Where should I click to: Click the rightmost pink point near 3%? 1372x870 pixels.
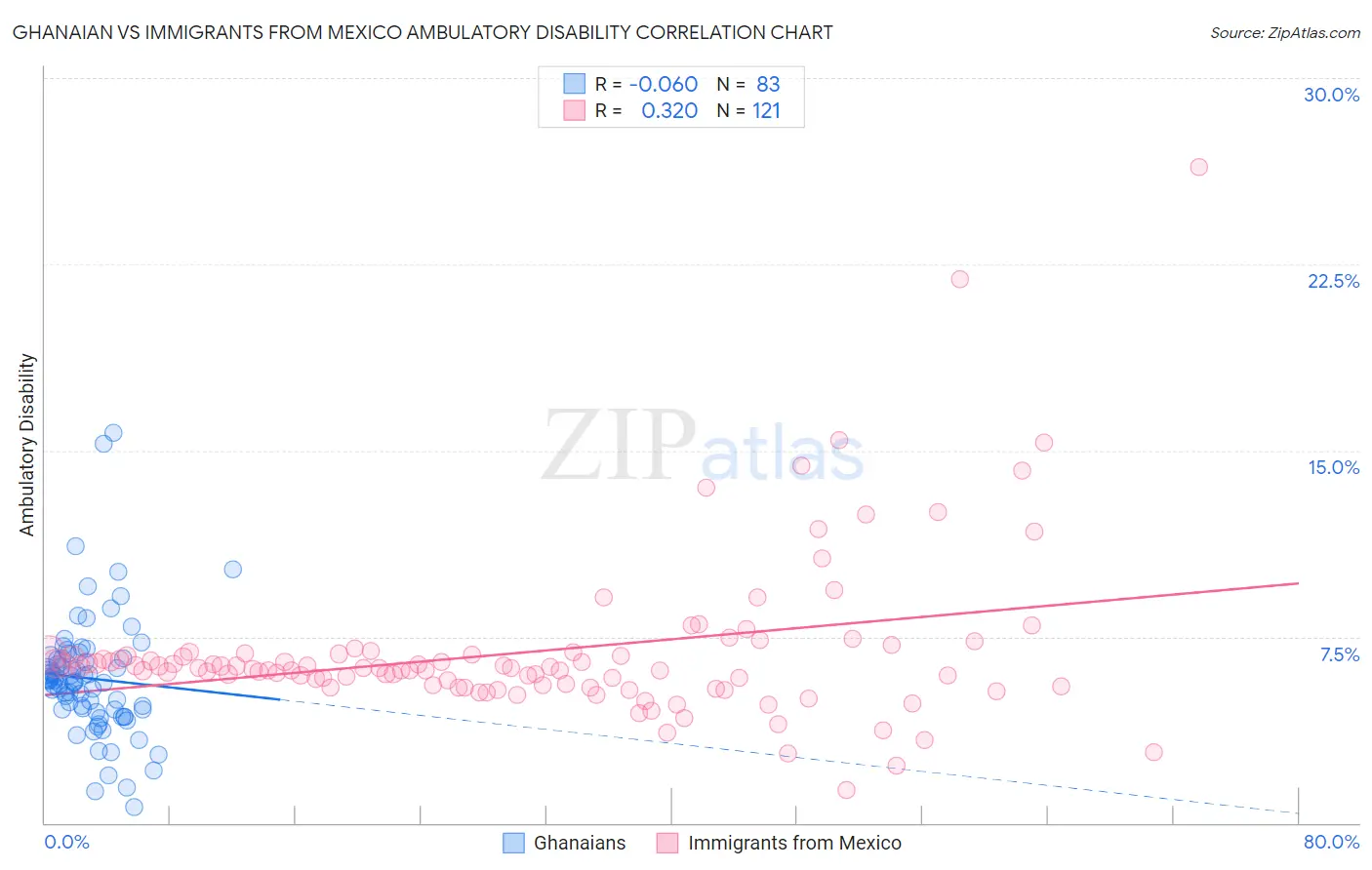point(1154,752)
